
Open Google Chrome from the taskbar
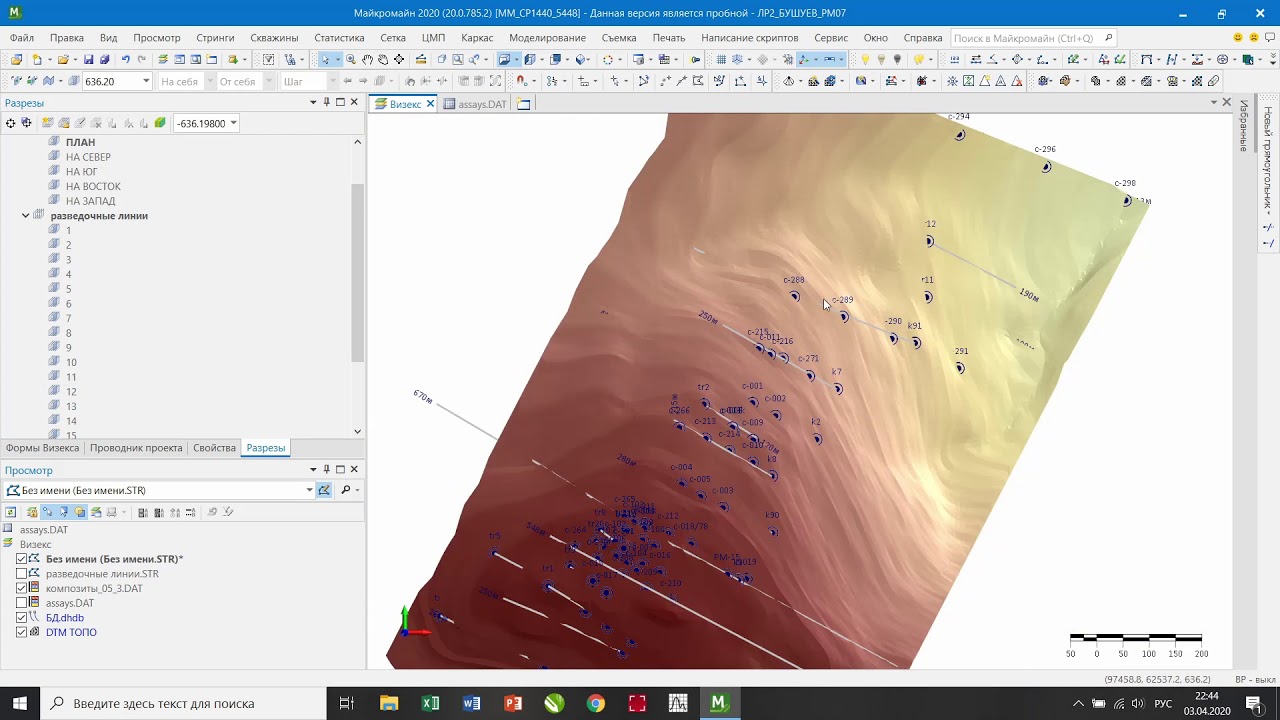tap(595, 703)
